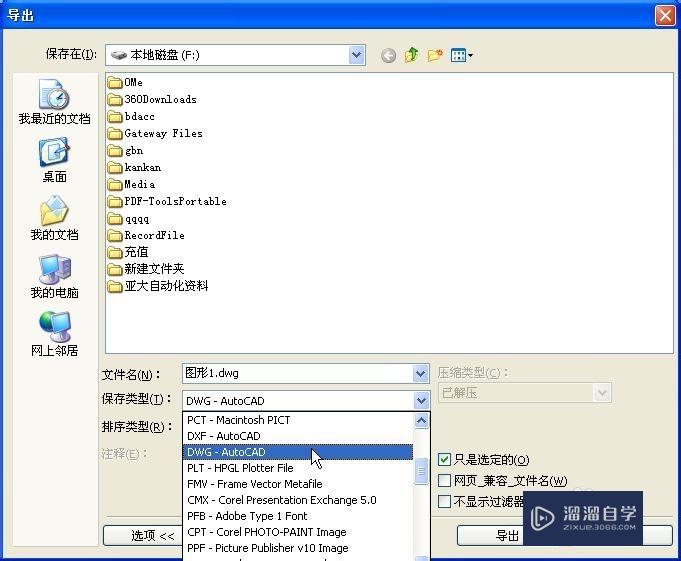
Task: Select the 360Downloads folder icon
Action: coord(115,99)
